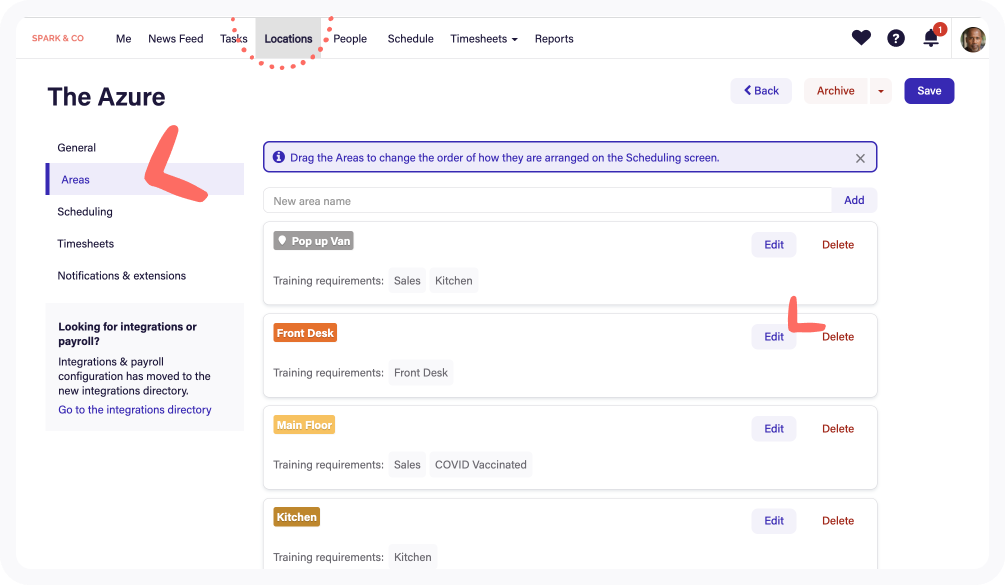Open notifications from the bell icon
The image size is (1005, 585).
click(x=929, y=38)
